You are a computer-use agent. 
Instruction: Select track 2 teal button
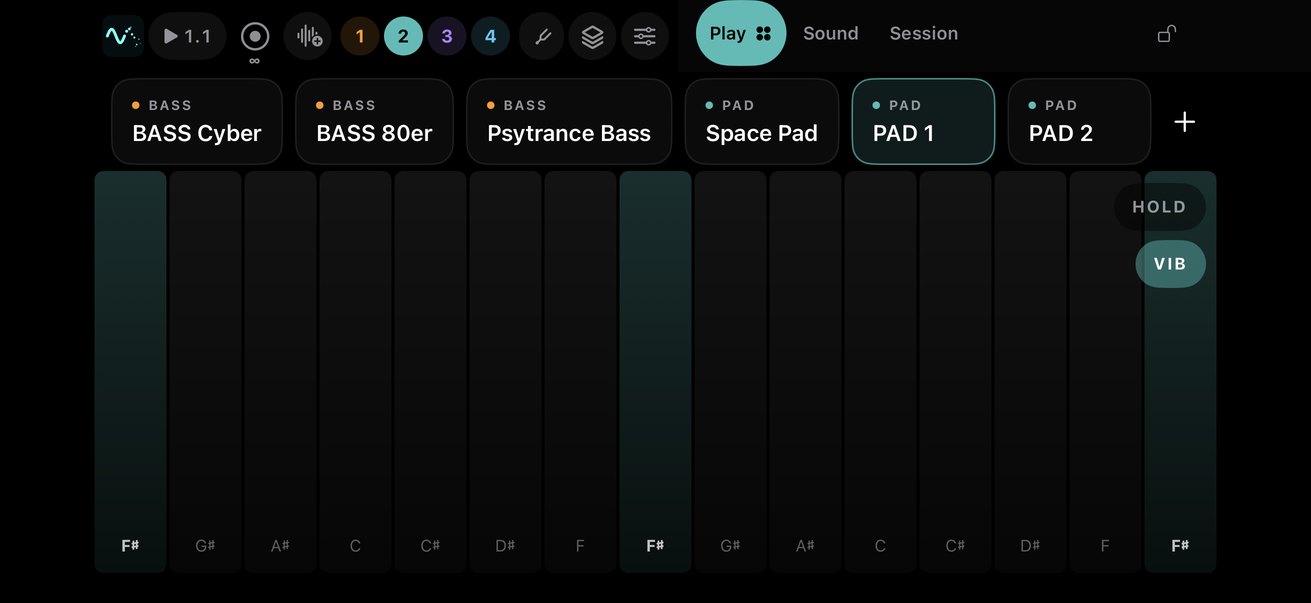pos(403,37)
